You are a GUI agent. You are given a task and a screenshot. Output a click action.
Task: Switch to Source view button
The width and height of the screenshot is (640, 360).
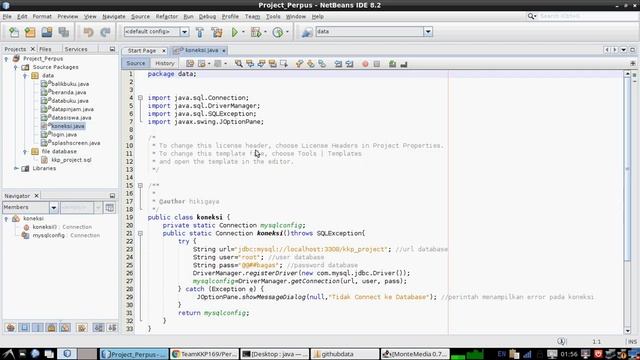[136, 63]
